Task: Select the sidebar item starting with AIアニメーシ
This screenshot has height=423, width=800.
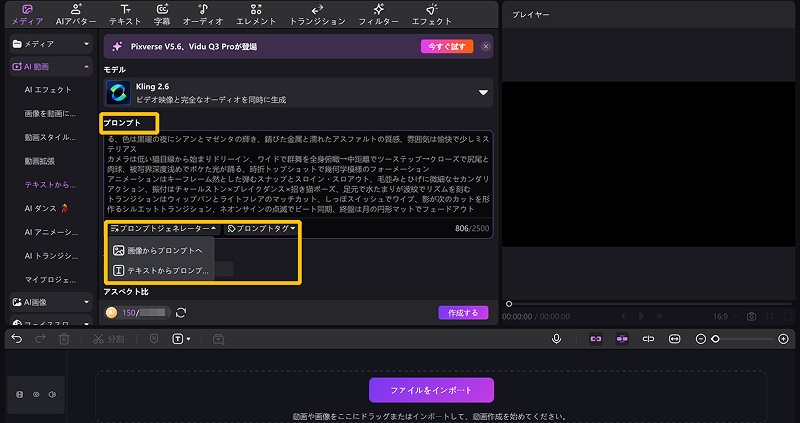Action: [51, 232]
